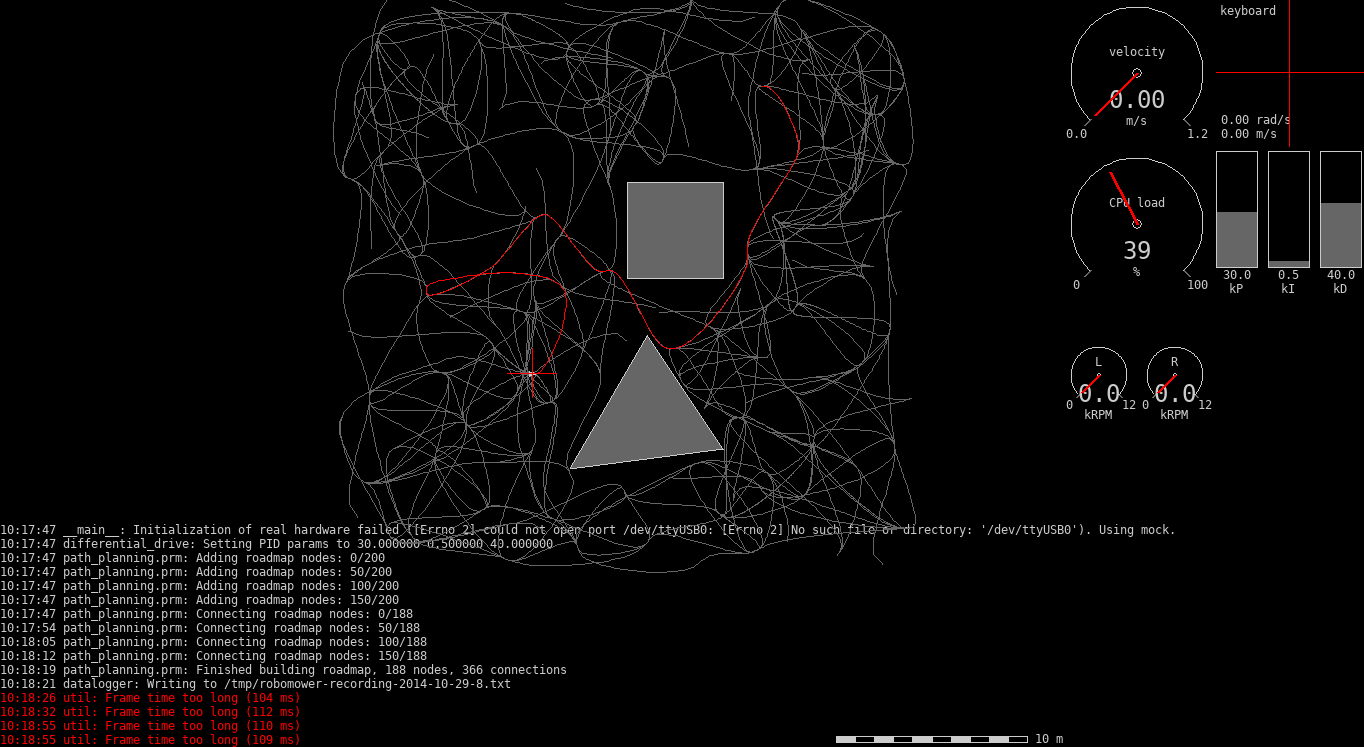Click the '30.0' kP value
Viewport: 1364px width, 747px height.
click(1237, 275)
